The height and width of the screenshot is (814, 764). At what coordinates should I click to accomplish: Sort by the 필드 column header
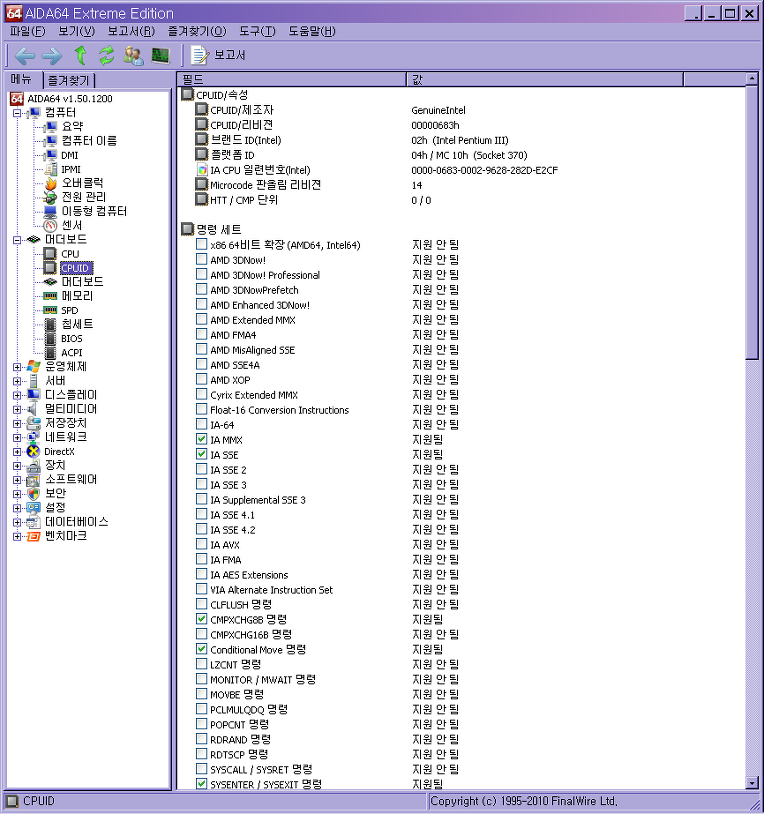click(292, 79)
